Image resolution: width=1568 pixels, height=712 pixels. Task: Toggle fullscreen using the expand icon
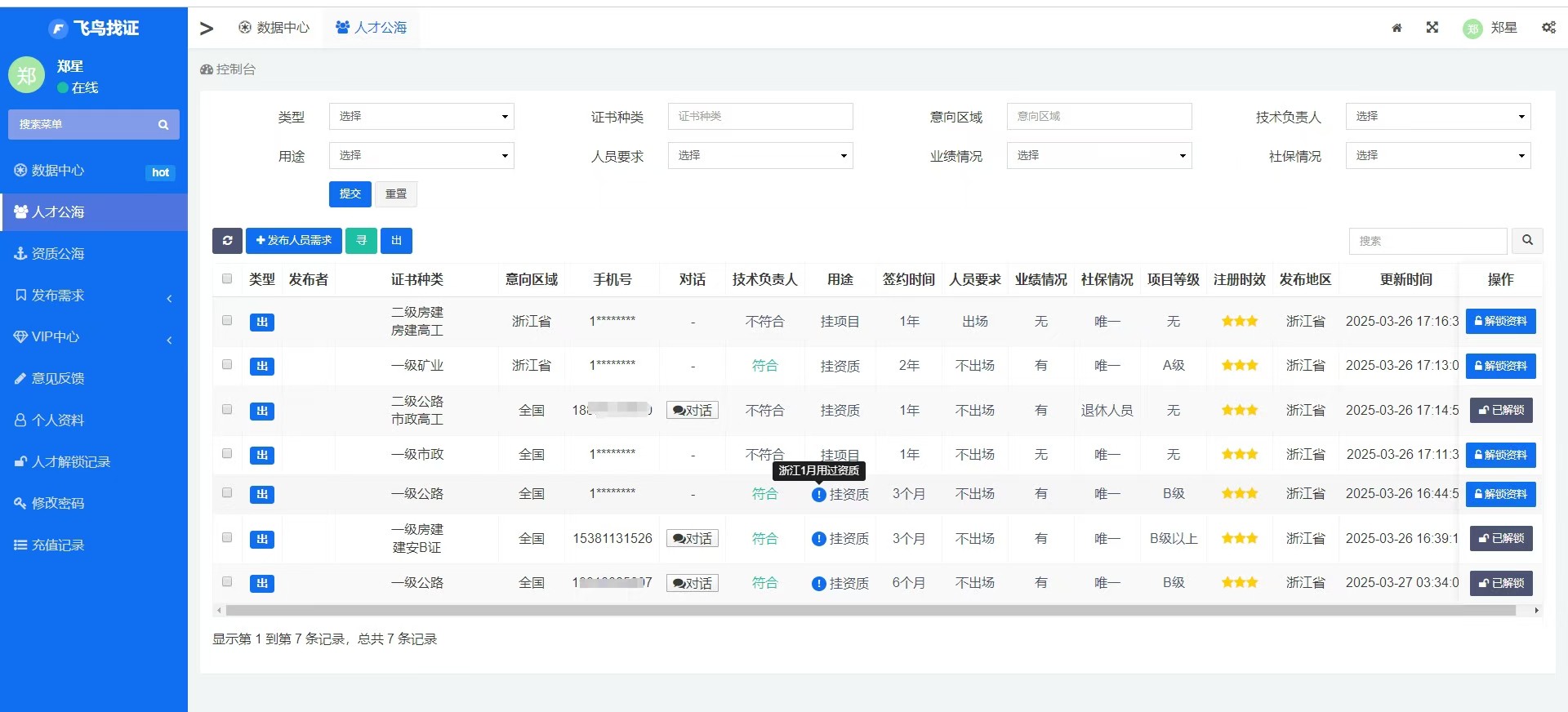click(1432, 28)
